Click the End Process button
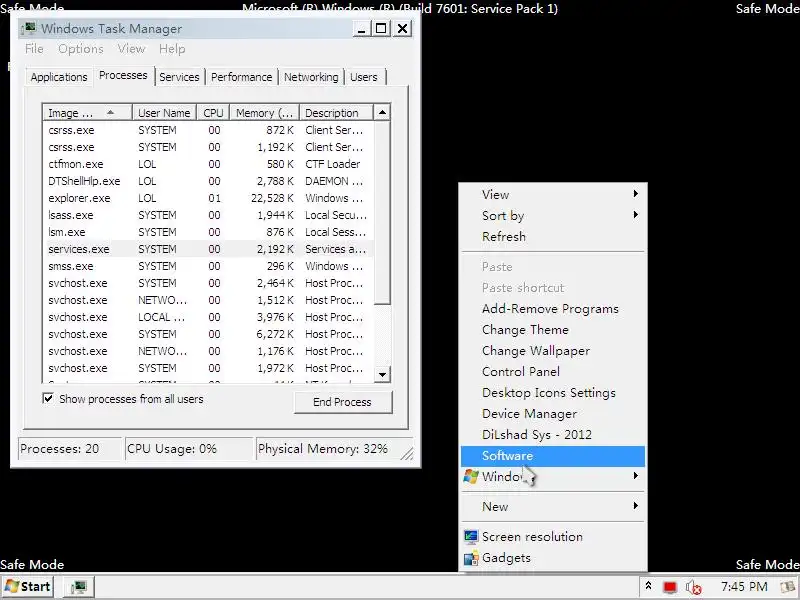 click(x=342, y=402)
